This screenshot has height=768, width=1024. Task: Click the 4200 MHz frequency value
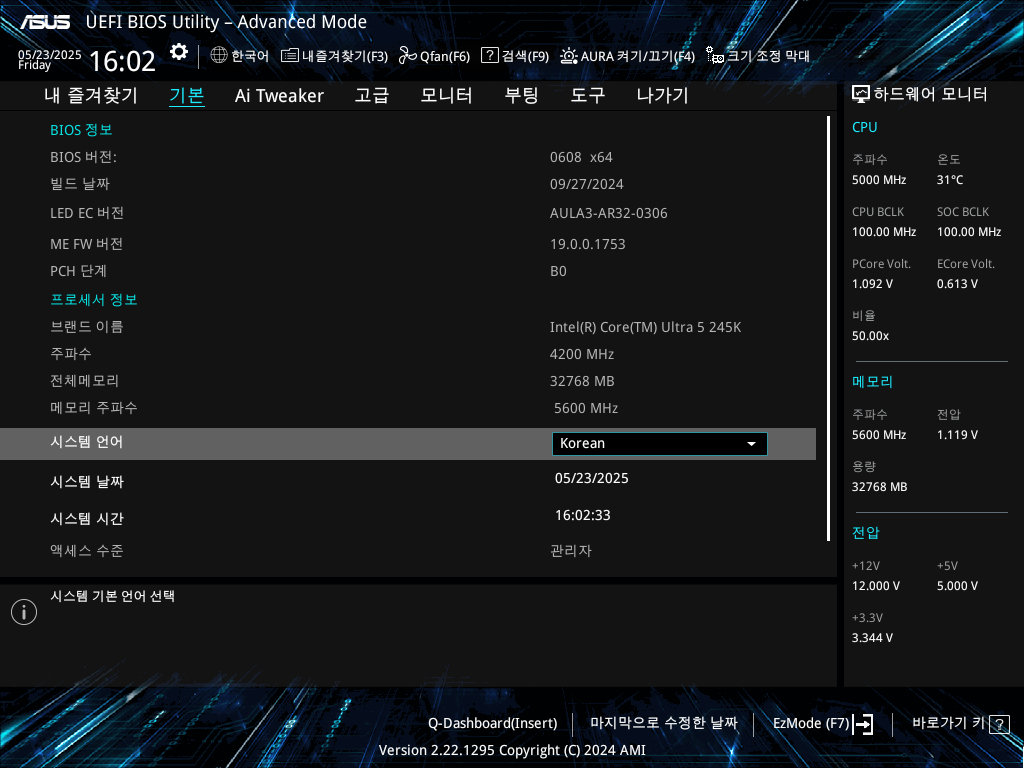point(582,355)
